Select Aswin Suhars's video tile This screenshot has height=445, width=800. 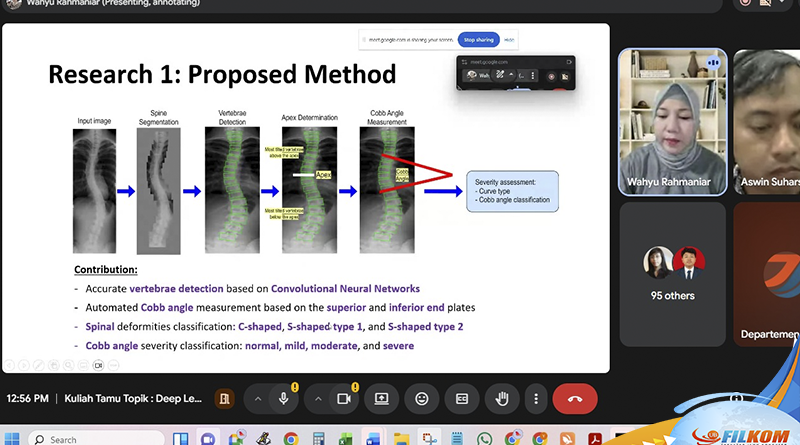pyautogui.click(x=766, y=122)
